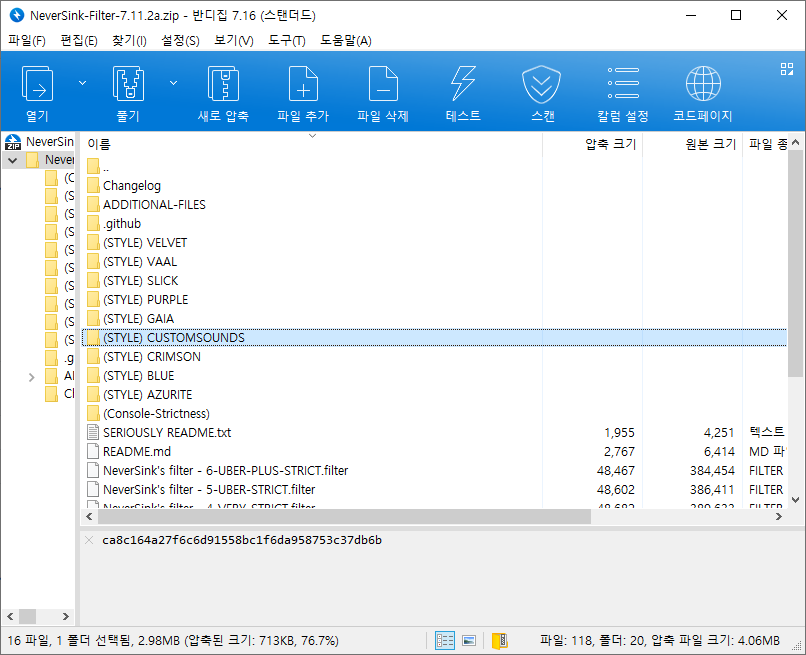Click the 6,414 original size cell
Image resolution: width=806 pixels, height=655 pixels.
719,452
